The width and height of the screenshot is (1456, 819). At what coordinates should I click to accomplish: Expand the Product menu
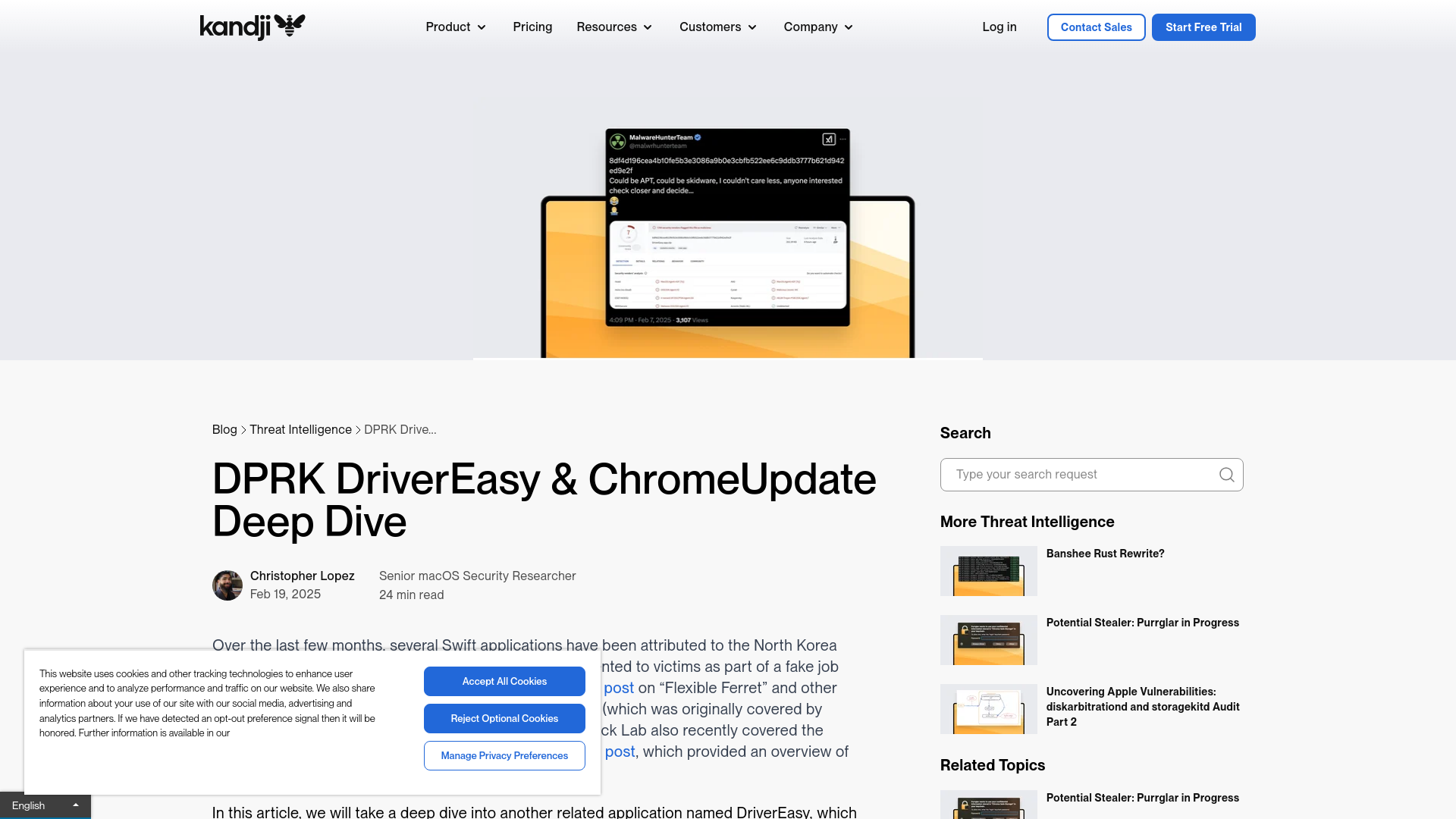(x=456, y=27)
